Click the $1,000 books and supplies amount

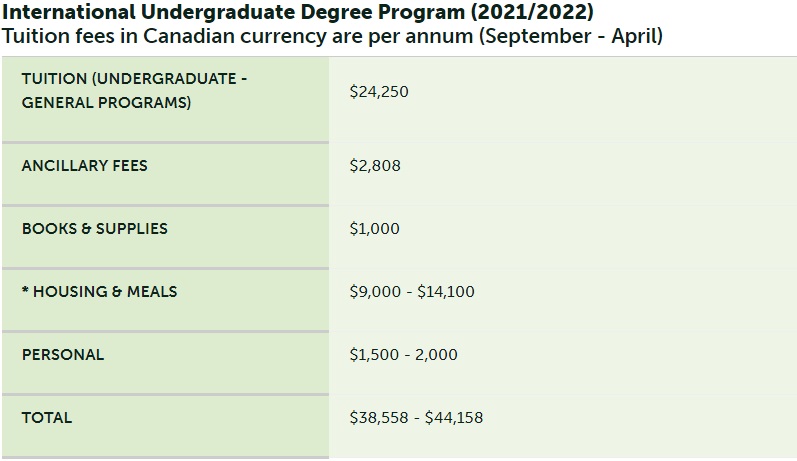click(x=374, y=229)
